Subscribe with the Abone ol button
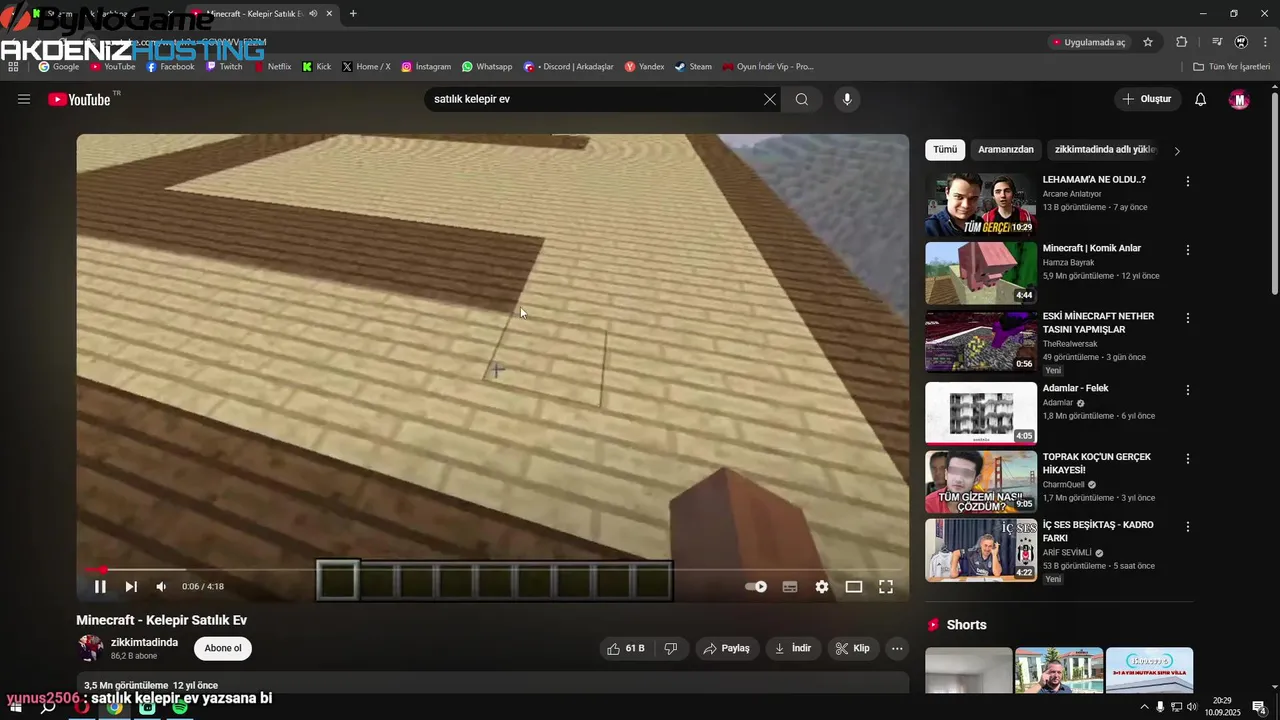1280x720 pixels. click(x=223, y=648)
